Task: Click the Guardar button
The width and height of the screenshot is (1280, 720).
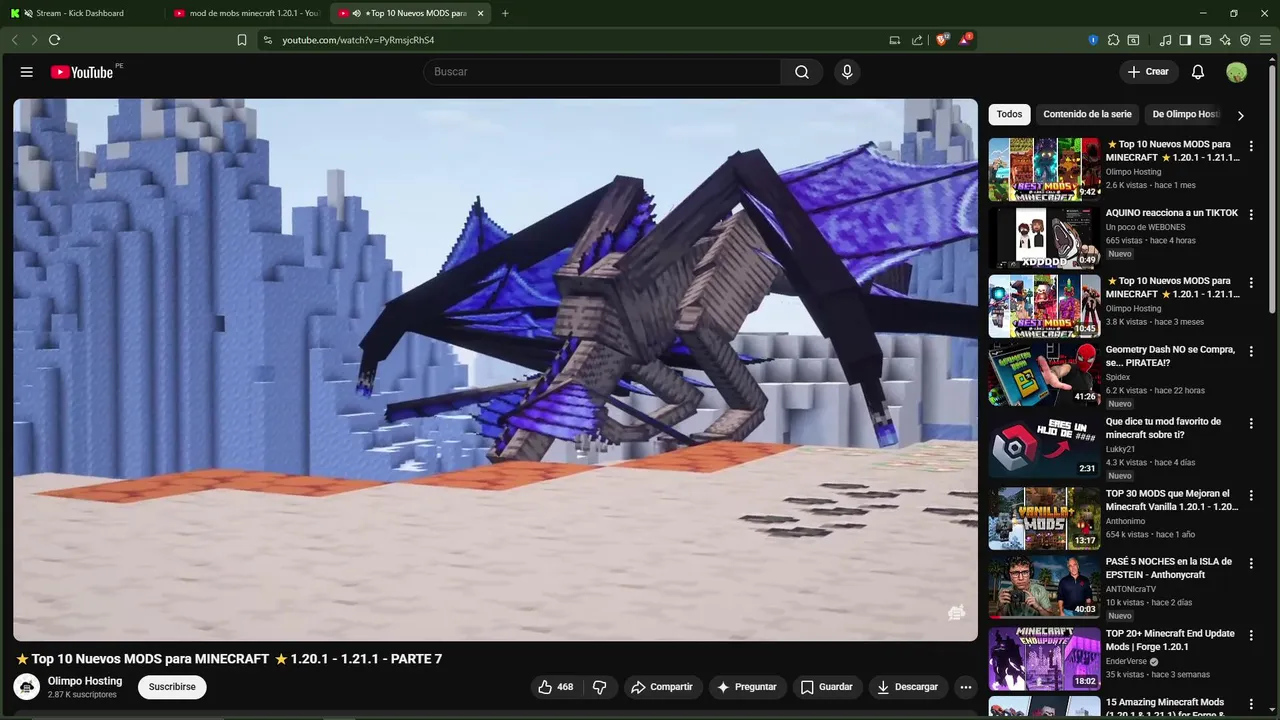Action: (827, 687)
